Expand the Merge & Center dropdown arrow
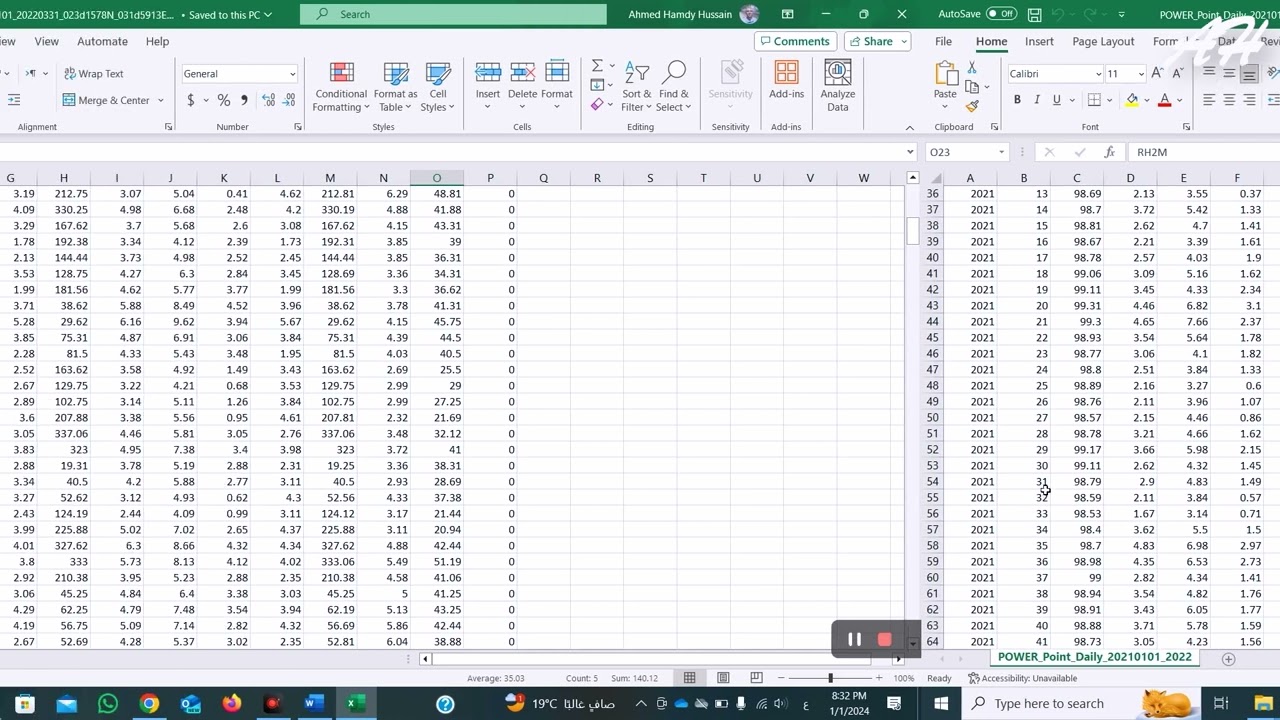 pyautogui.click(x=161, y=100)
